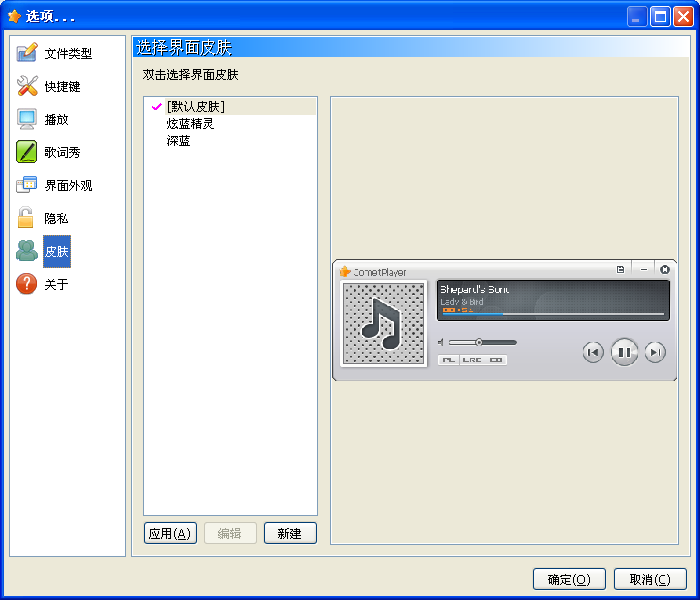Click previous track in preview player
Viewport: 700px width, 600px height.
(593, 352)
